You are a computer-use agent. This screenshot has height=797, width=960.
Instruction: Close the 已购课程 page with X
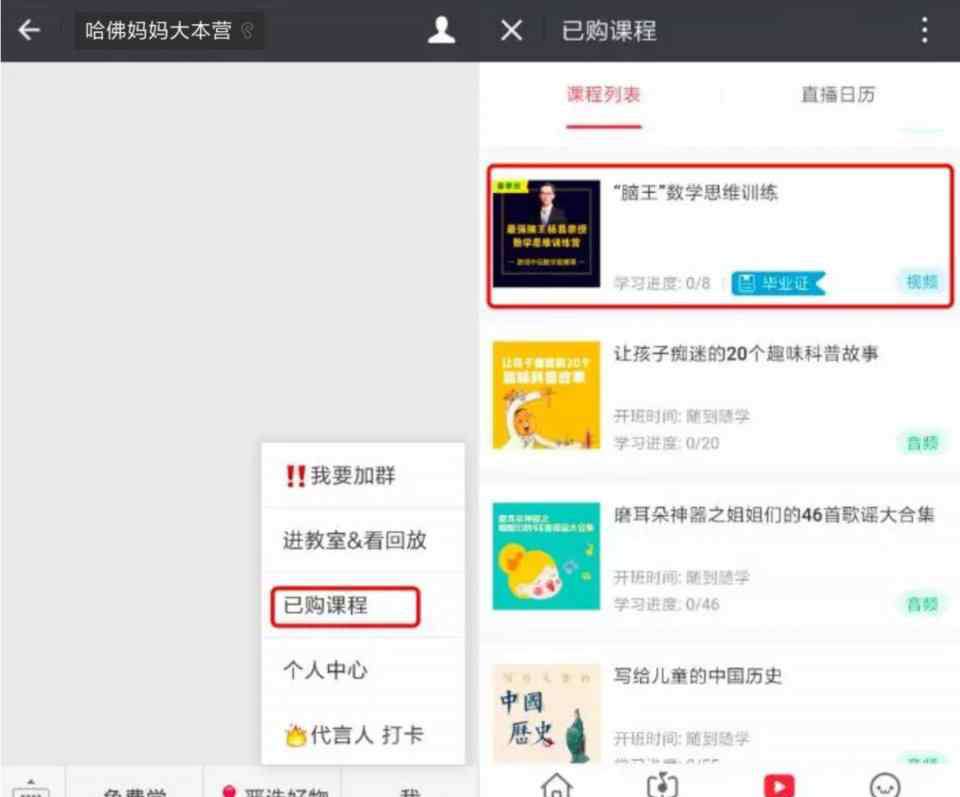(511, 30)
